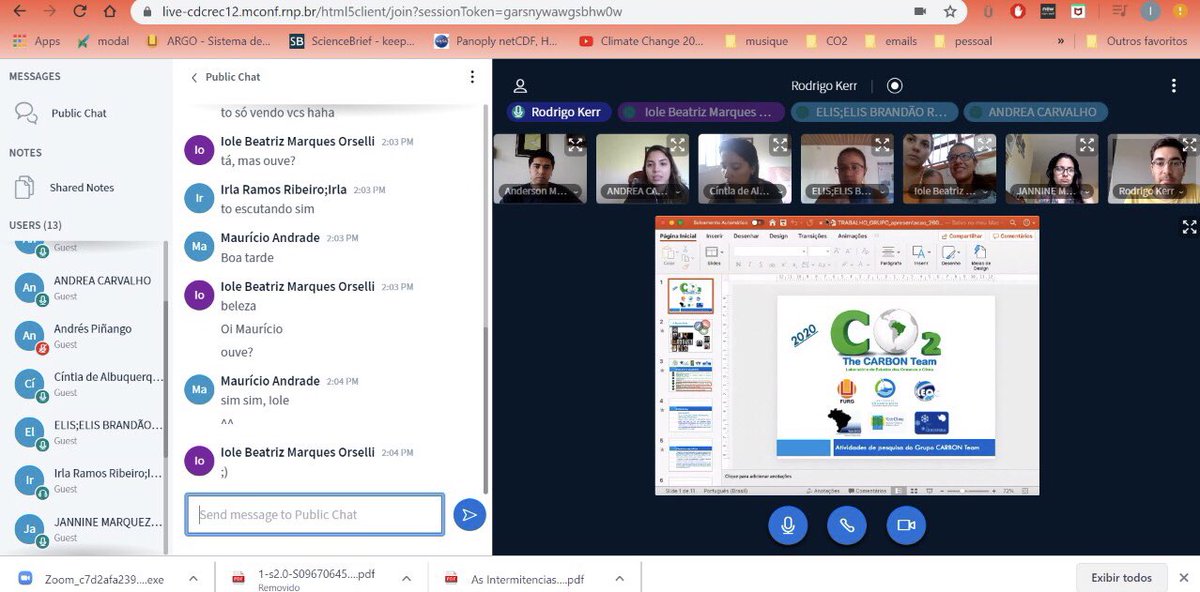Expand menu for 1-s2.0-S09670645 pdf download
The width and height of the screenshot is (1200, 592).
[406, 578]
